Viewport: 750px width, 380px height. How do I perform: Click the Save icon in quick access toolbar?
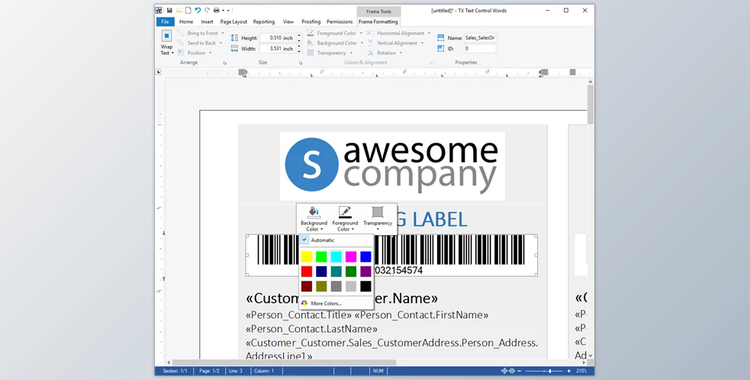[x=169, y=10]
